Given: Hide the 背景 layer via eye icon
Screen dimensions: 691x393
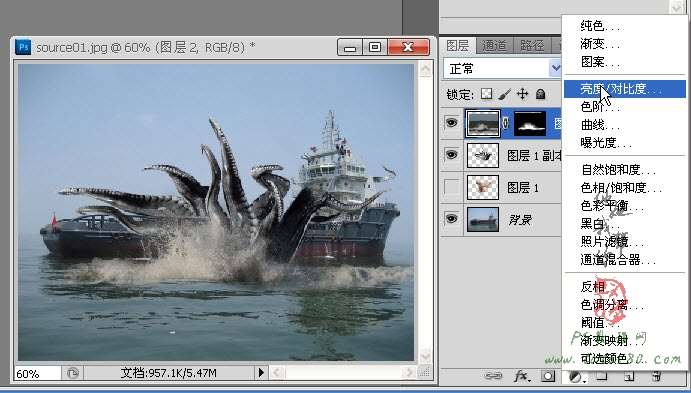Looking at the screenshot, I should (451, 219).
